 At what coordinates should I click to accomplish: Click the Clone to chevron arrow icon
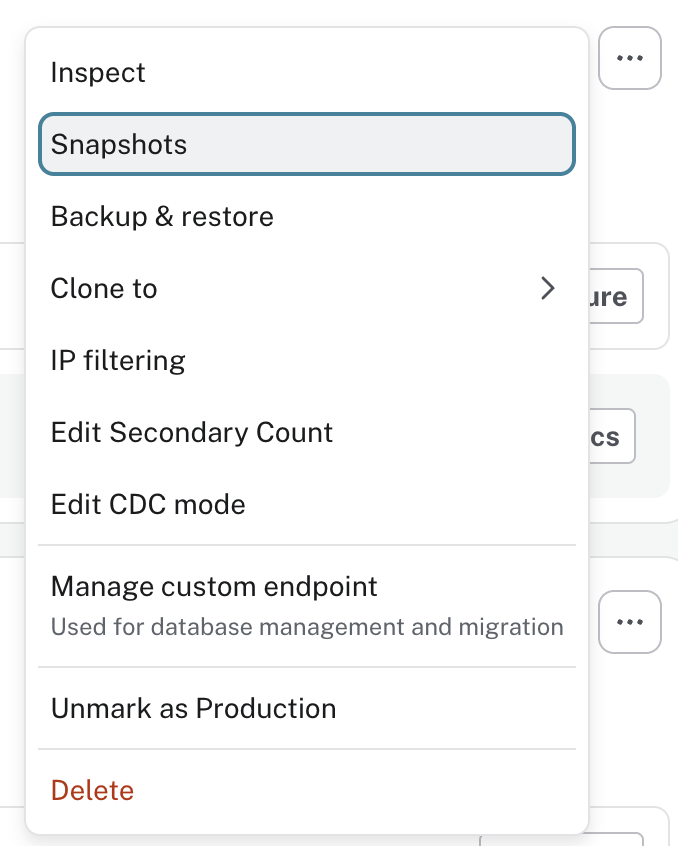tap(548, 288)
